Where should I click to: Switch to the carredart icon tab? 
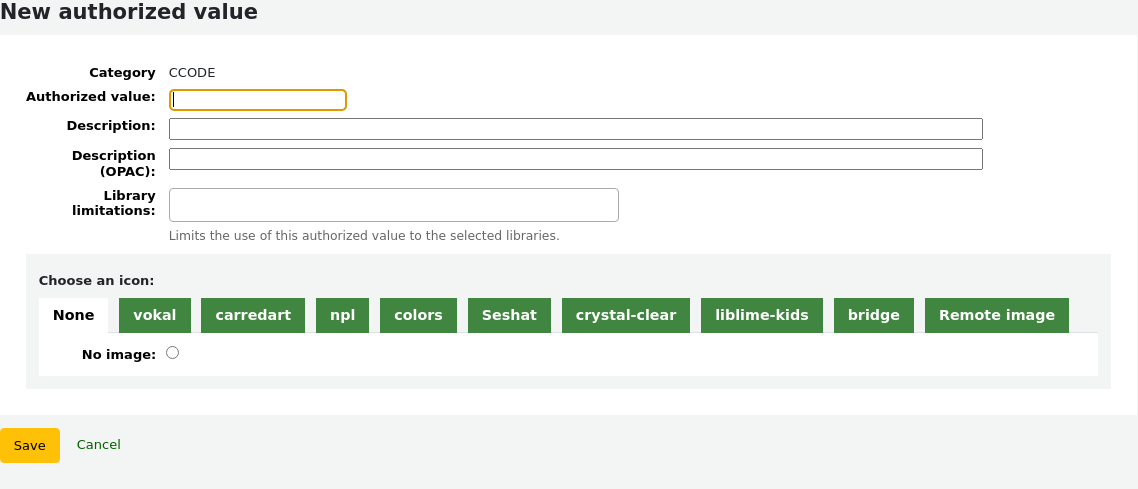(x=253, y=315)
